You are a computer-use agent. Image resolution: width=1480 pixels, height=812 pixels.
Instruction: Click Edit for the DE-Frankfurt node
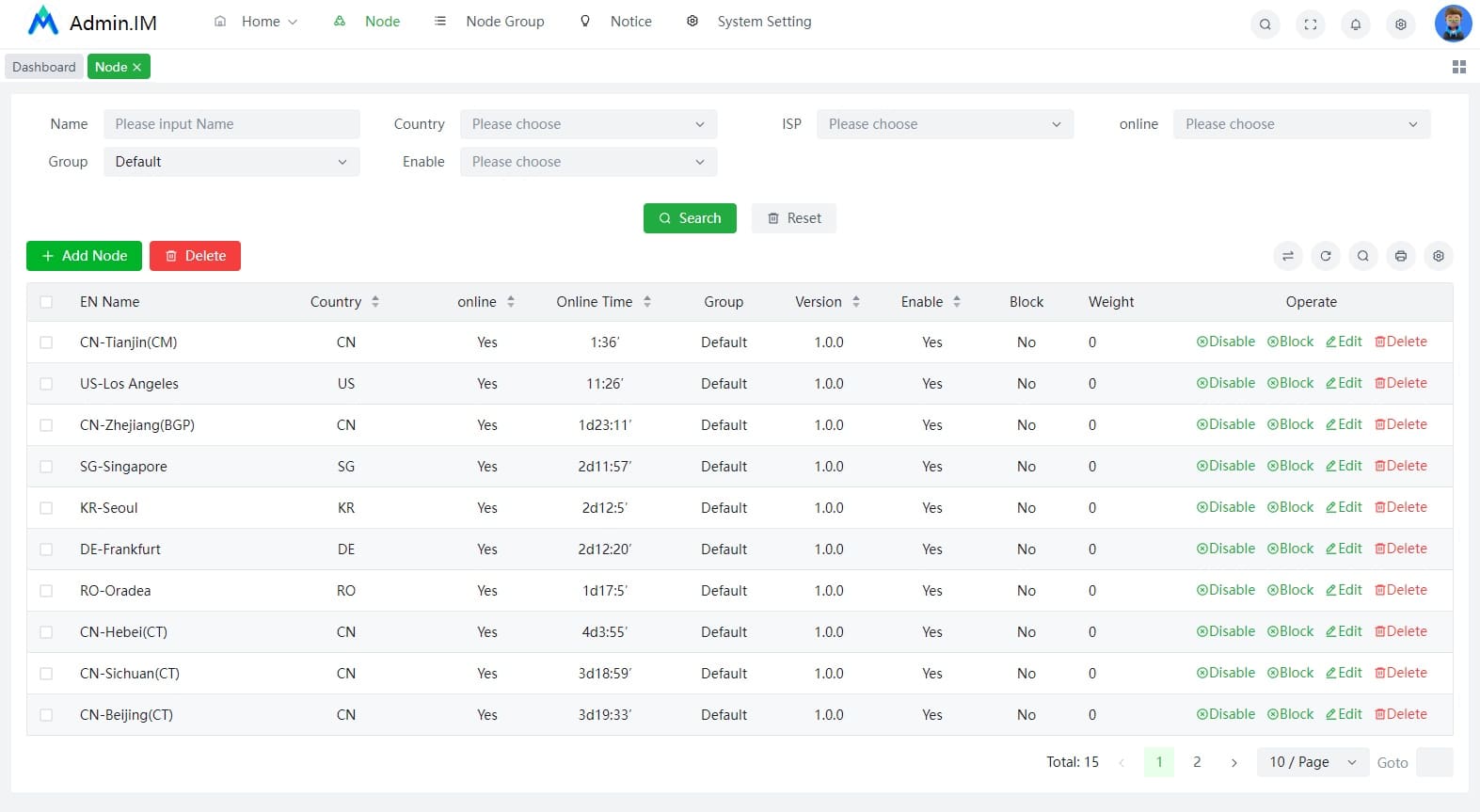1344,549
